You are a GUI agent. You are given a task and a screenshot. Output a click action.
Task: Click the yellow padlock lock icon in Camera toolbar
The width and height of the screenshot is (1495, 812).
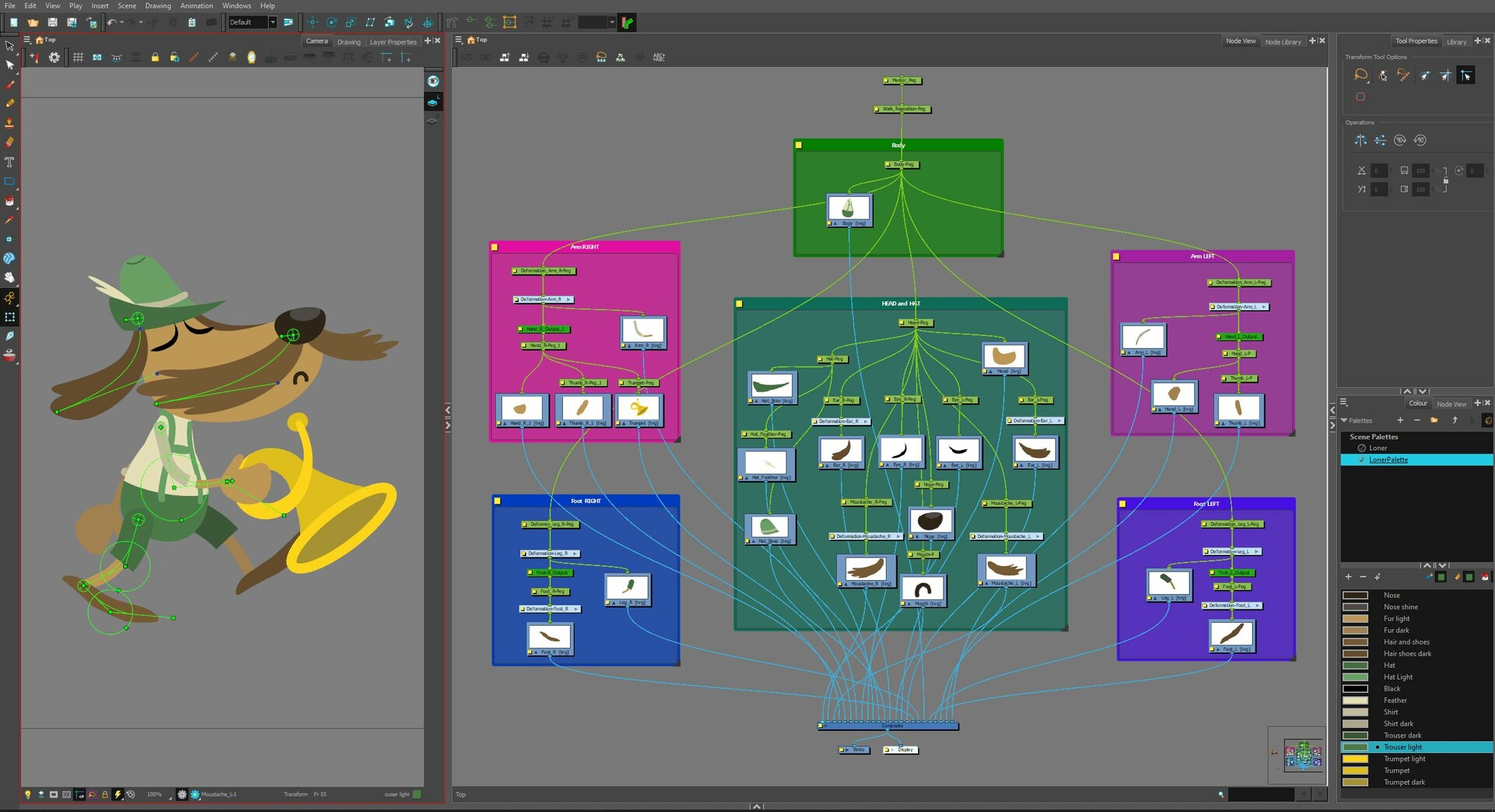point(155,57)
